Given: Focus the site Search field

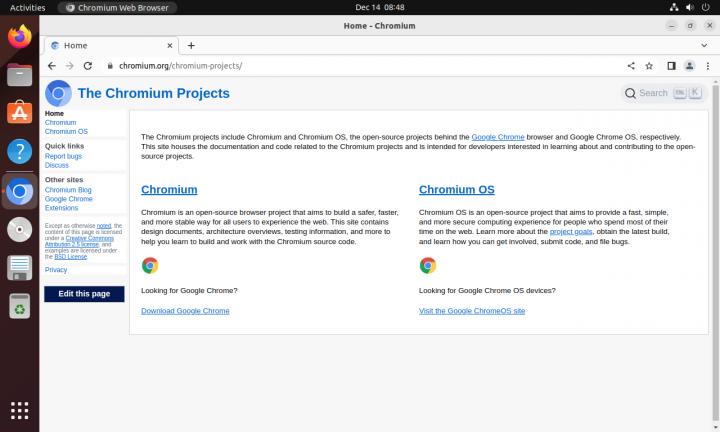Looking at the screenshot, I should point(664,93).
